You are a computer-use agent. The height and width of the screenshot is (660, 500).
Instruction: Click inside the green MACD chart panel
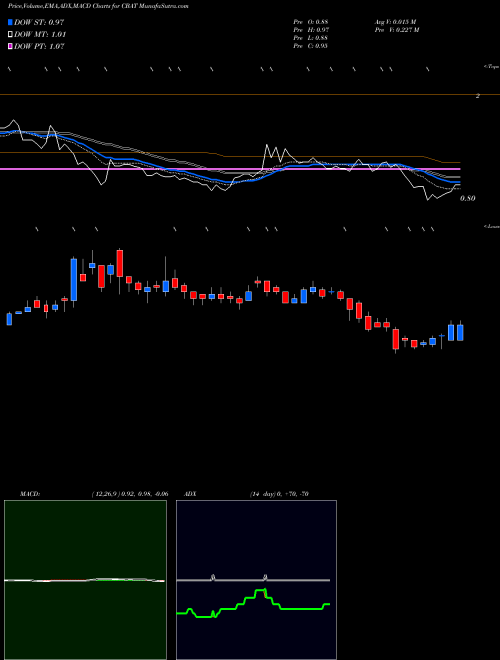click(85, 580)
